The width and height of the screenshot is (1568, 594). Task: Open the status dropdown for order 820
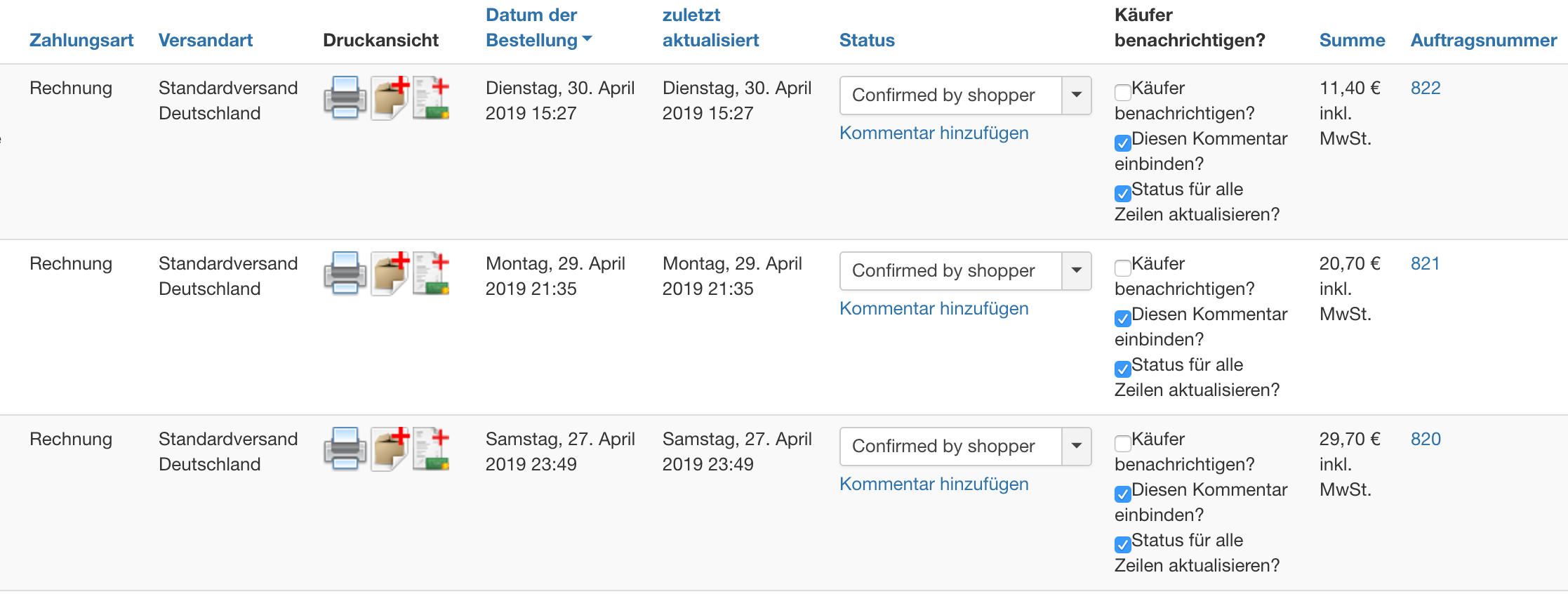965,447
